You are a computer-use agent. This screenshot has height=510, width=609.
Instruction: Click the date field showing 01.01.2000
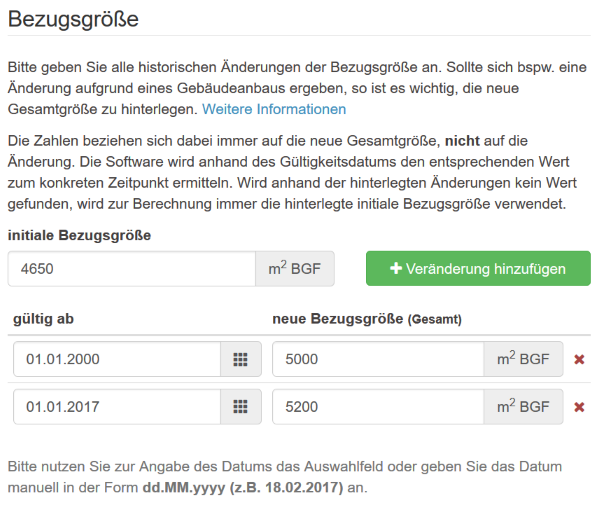pyautogui.click(x=117, y=359)
